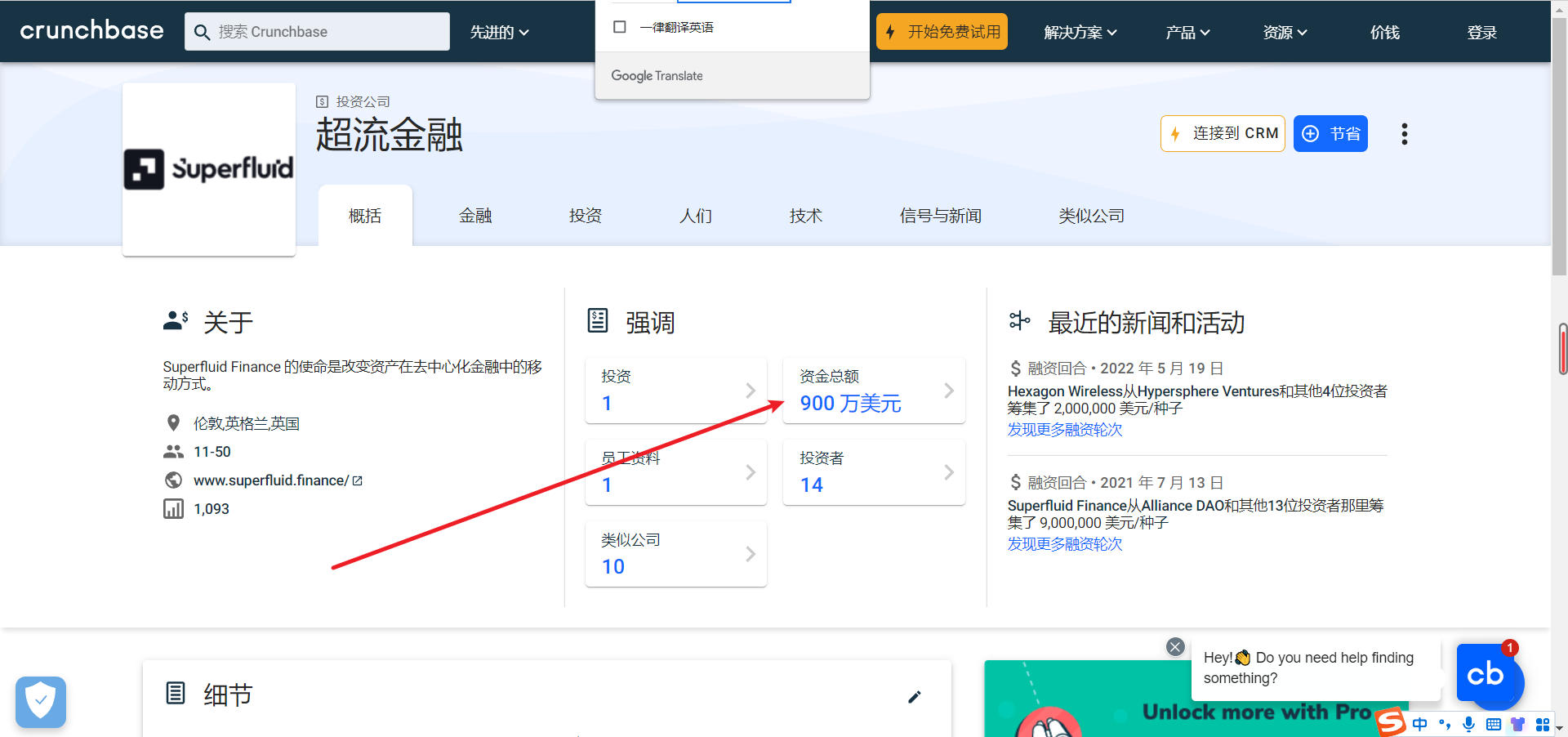Image resolution: width=1568 pixels, height=737 pixels.
Task: Open the 投资者 (Investors) 14 highlight card
Action: pos(874,472)
